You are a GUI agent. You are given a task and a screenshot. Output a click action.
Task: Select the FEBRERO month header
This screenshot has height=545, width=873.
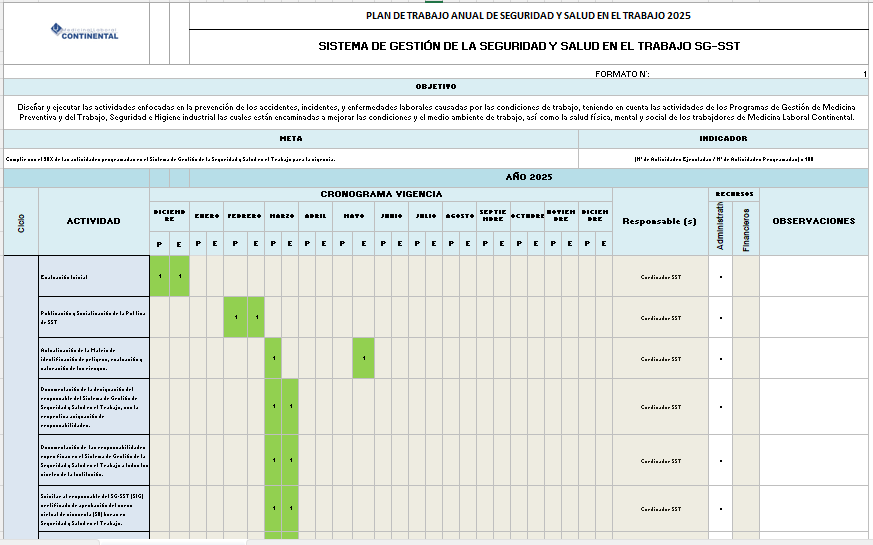click(244, 215)
